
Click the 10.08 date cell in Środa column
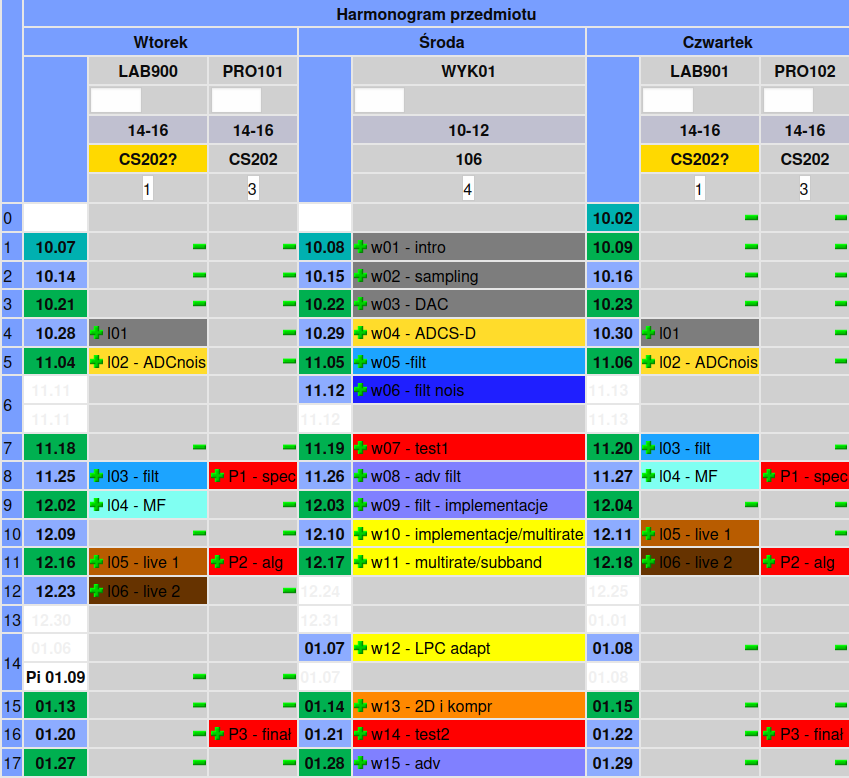click(x=324, y=247)
